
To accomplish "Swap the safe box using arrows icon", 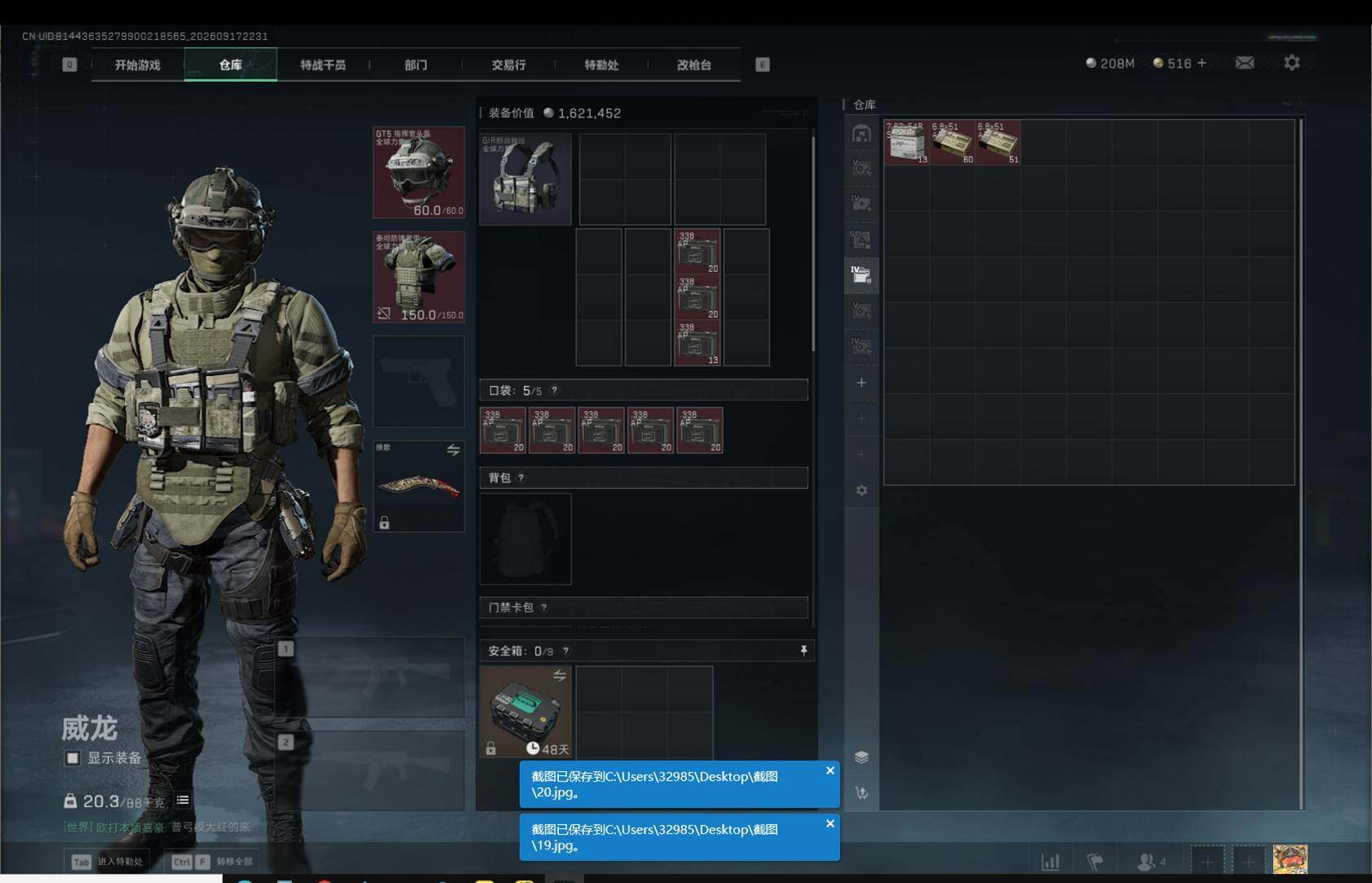I will click(x=559, y=675).
